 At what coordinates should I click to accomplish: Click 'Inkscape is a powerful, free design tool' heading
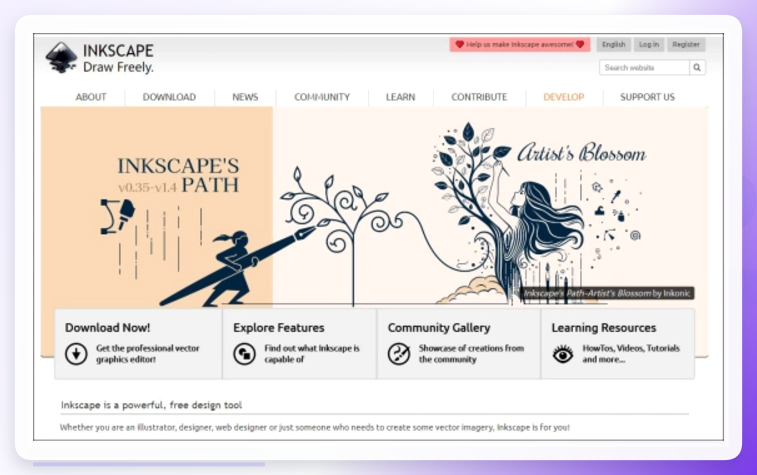152,405
